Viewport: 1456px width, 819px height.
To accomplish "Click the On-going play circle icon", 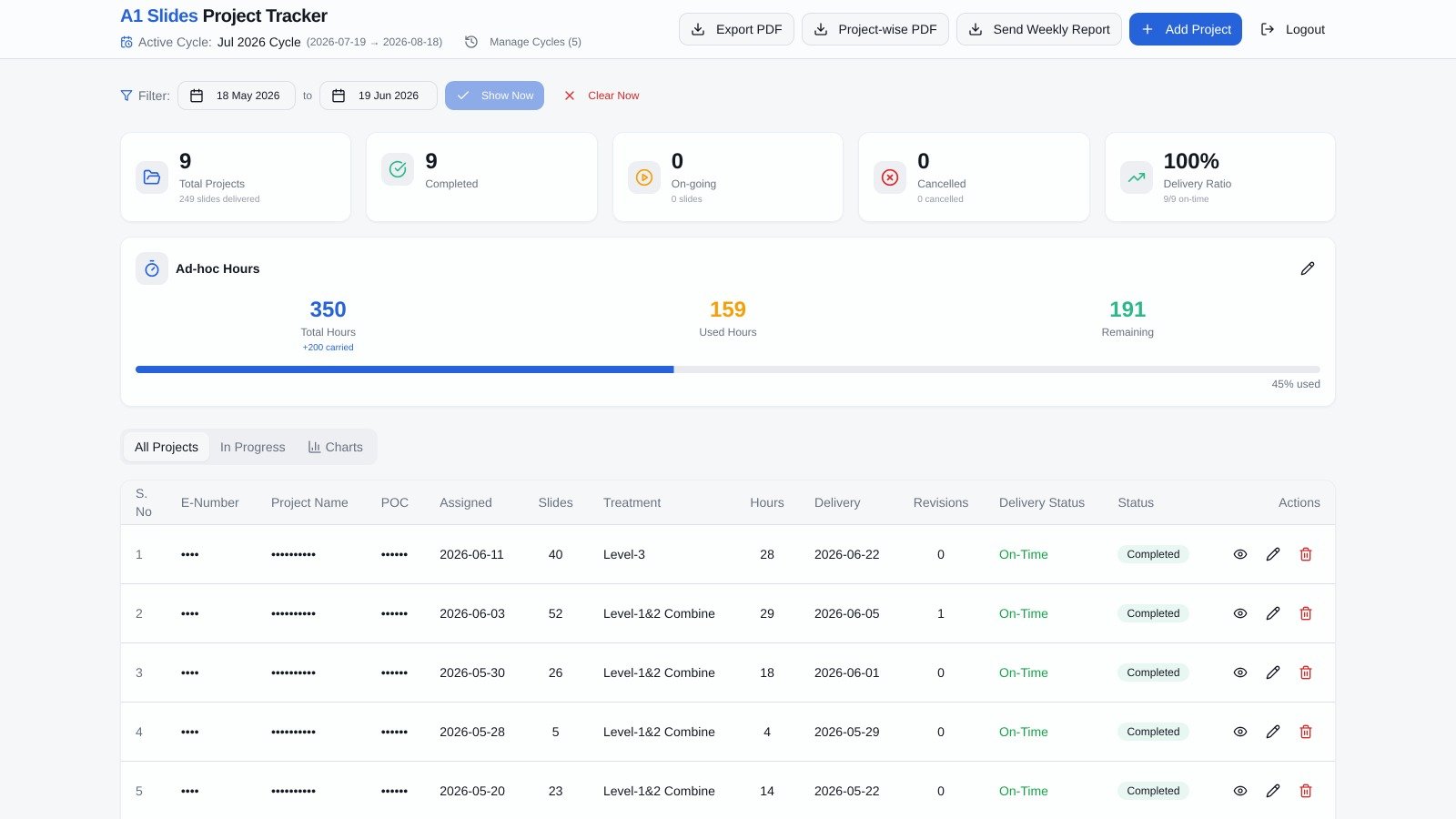I will pos(644,177).
